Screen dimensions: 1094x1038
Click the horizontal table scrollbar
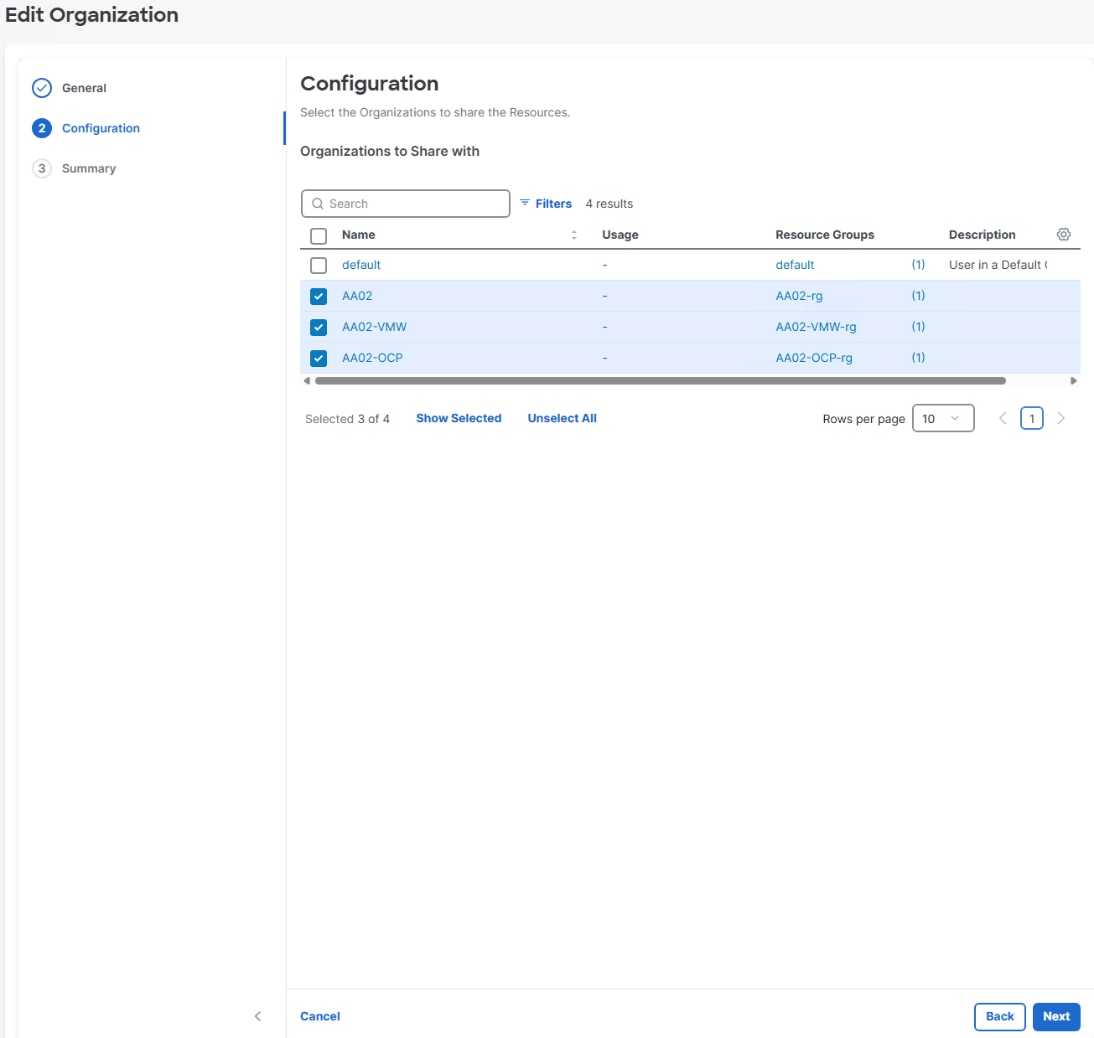pos(660,381)
